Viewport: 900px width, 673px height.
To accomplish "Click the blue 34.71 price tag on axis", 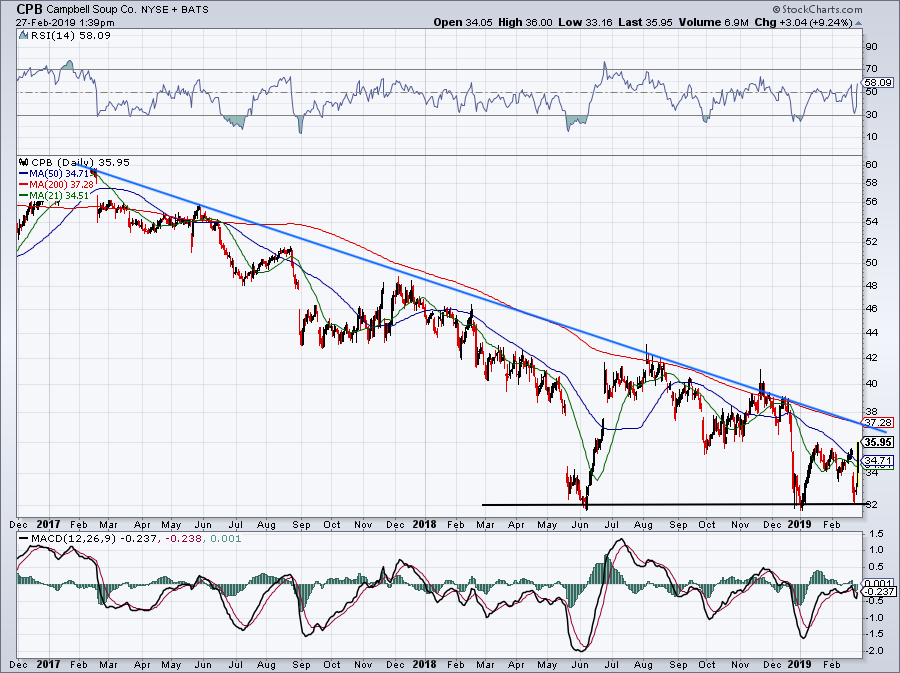I will (878, 460).
